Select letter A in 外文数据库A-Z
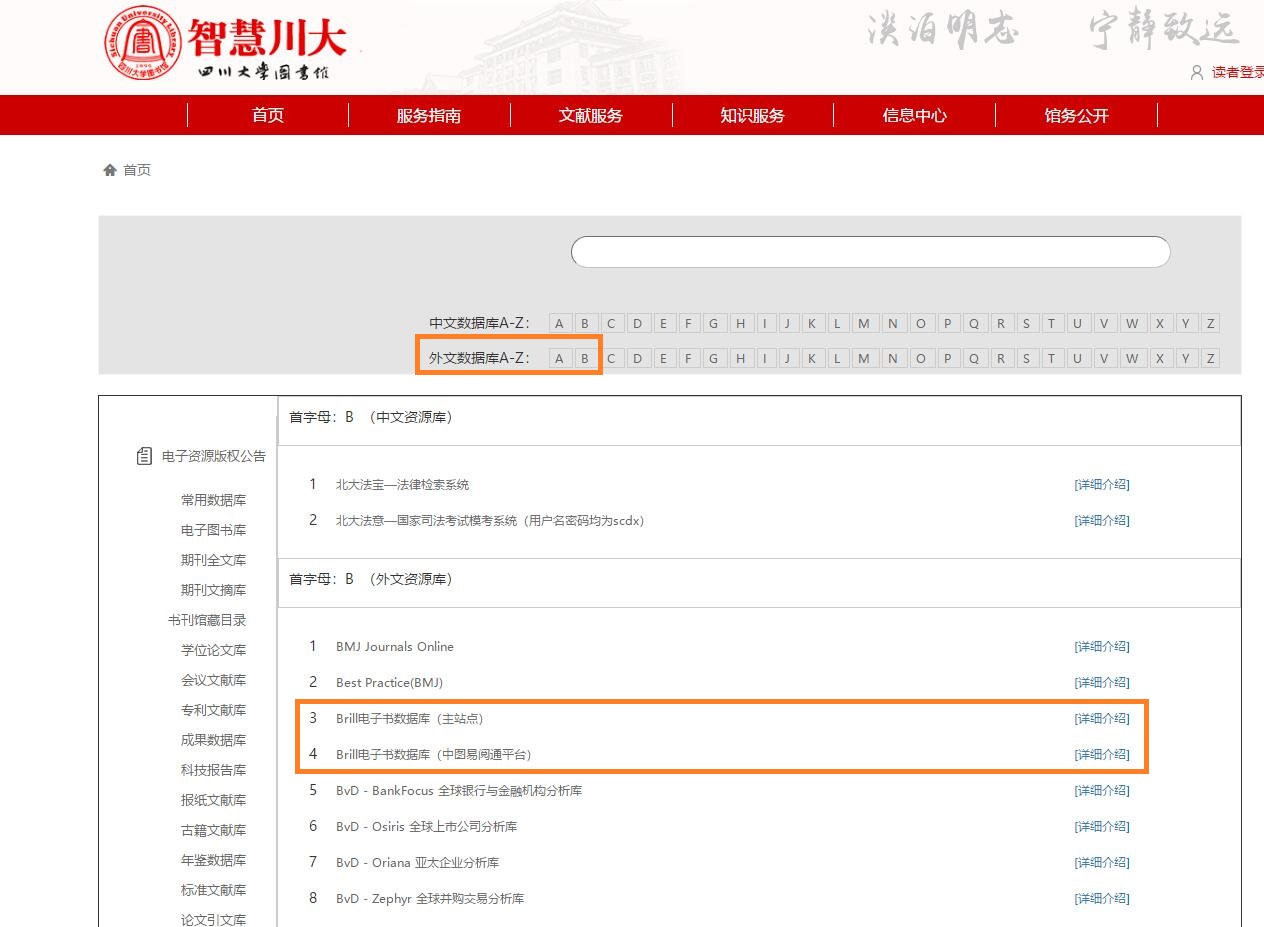Image resolution: width=1264 pixels, height=927 pixels. tap(560, 358)
